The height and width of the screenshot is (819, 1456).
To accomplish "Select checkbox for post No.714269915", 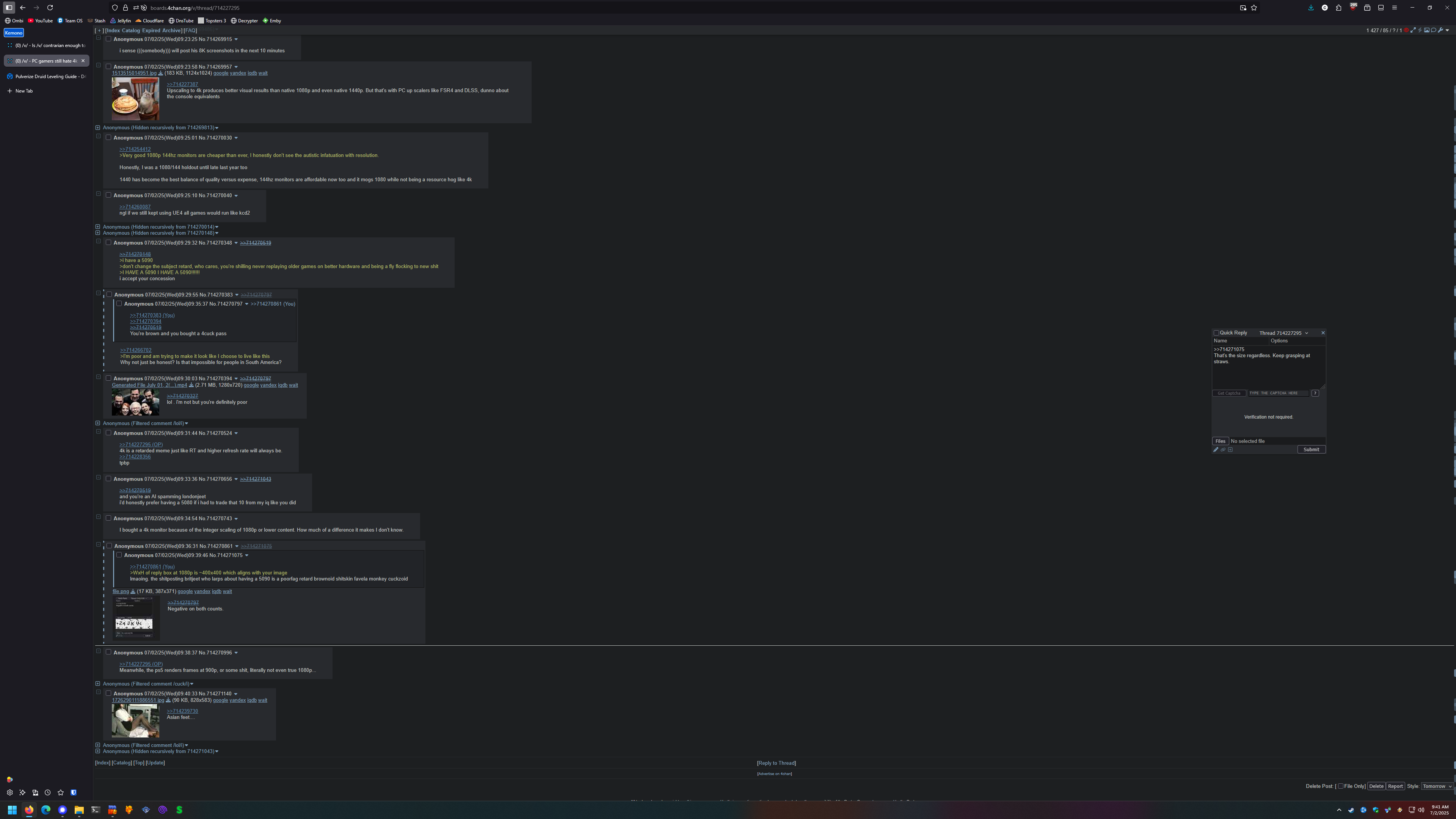I will [108, 39].
